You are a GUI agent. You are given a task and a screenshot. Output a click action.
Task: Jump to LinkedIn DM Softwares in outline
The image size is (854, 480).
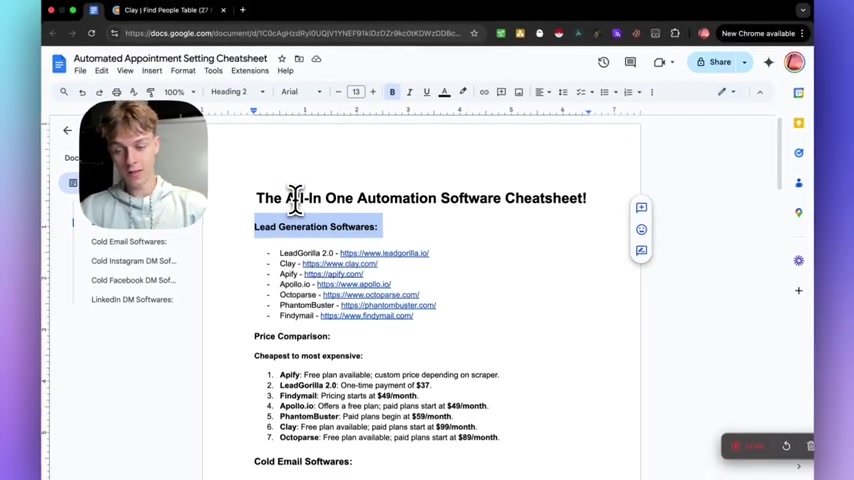point(132,299)
